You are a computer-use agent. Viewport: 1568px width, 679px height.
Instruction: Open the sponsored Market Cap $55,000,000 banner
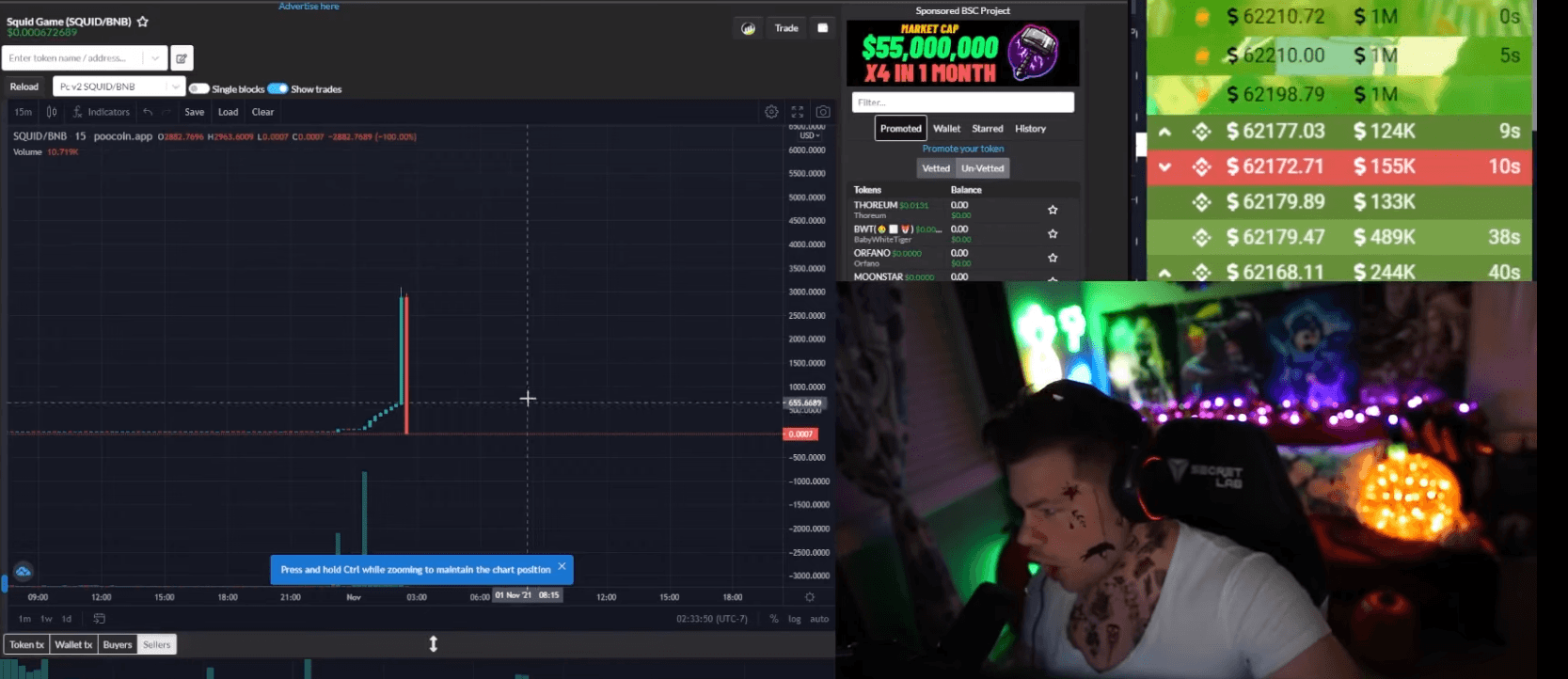point(963,54)
